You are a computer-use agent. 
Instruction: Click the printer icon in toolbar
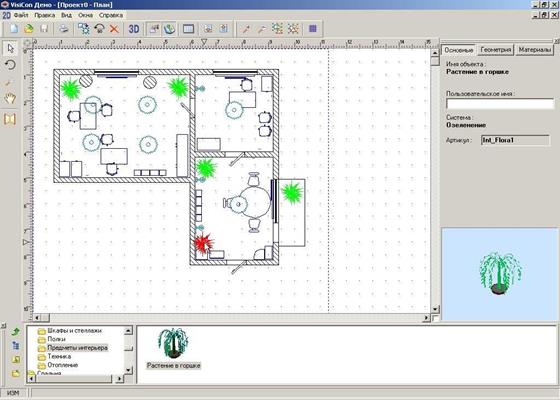64,29
